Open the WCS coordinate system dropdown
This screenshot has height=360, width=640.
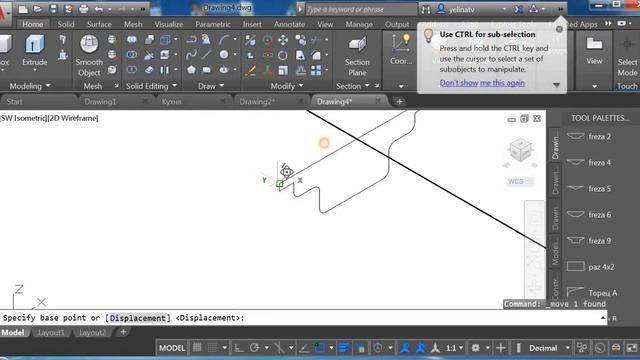pyautogui.click(x=519, y=181)
